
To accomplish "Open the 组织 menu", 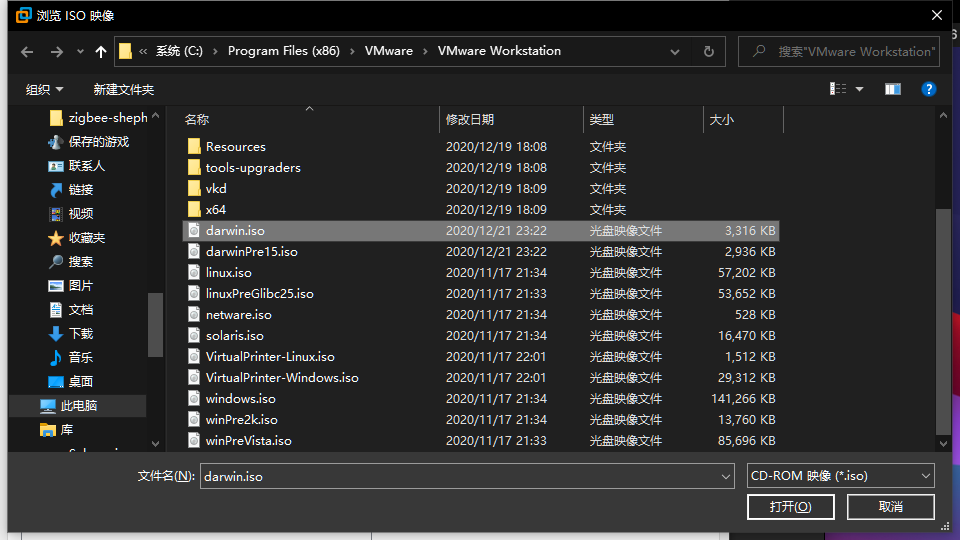I will pyautogui.click(x=44, y=89).
